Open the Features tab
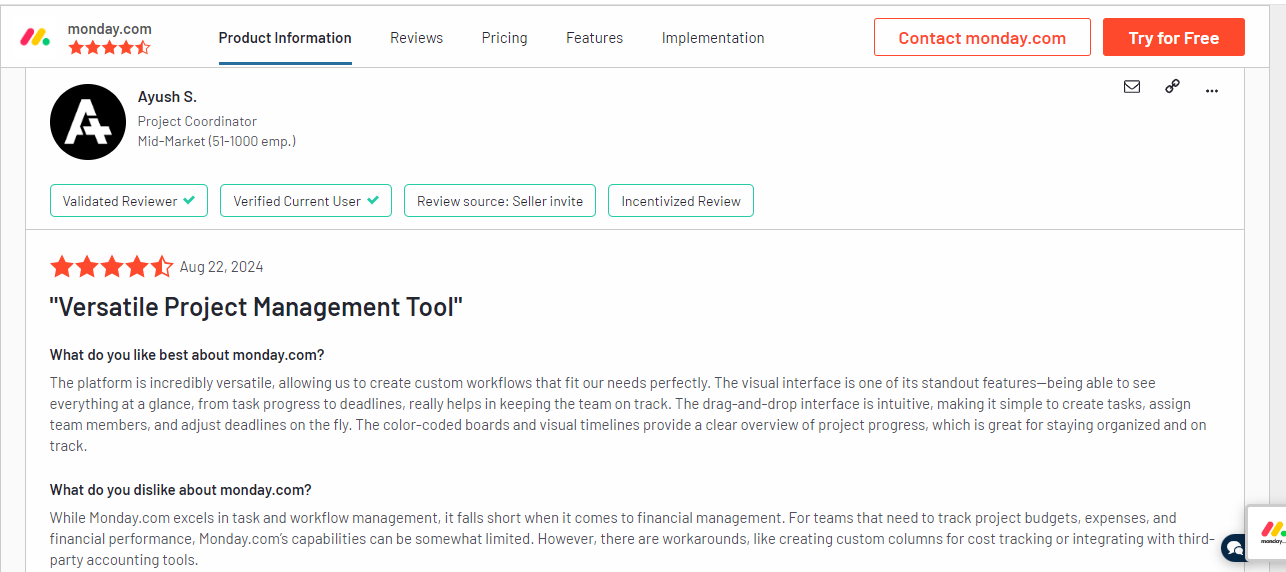 click(594, 38)
